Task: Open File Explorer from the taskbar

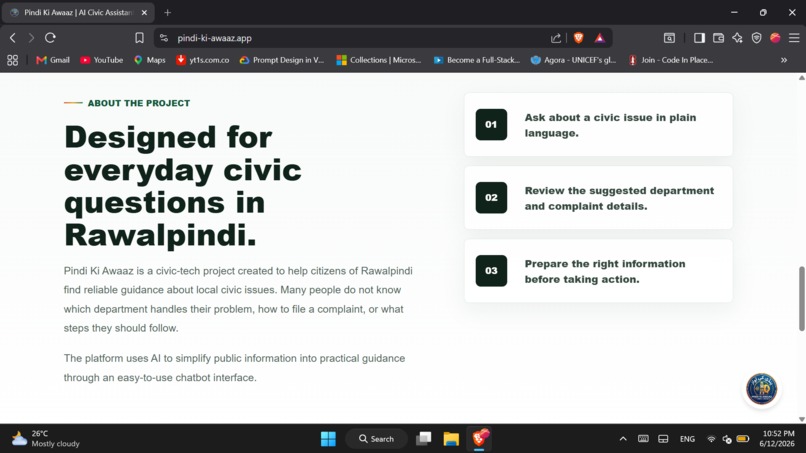Action: 451,439
